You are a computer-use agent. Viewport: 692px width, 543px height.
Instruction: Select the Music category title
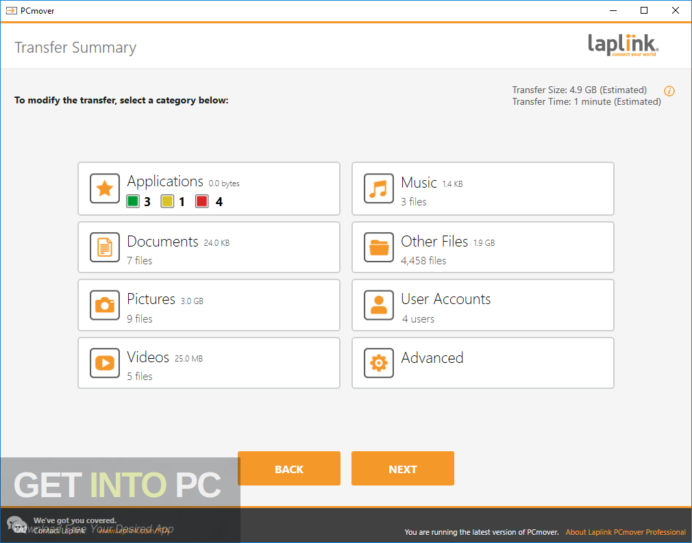pyautogui.click(x=419, y=183)
